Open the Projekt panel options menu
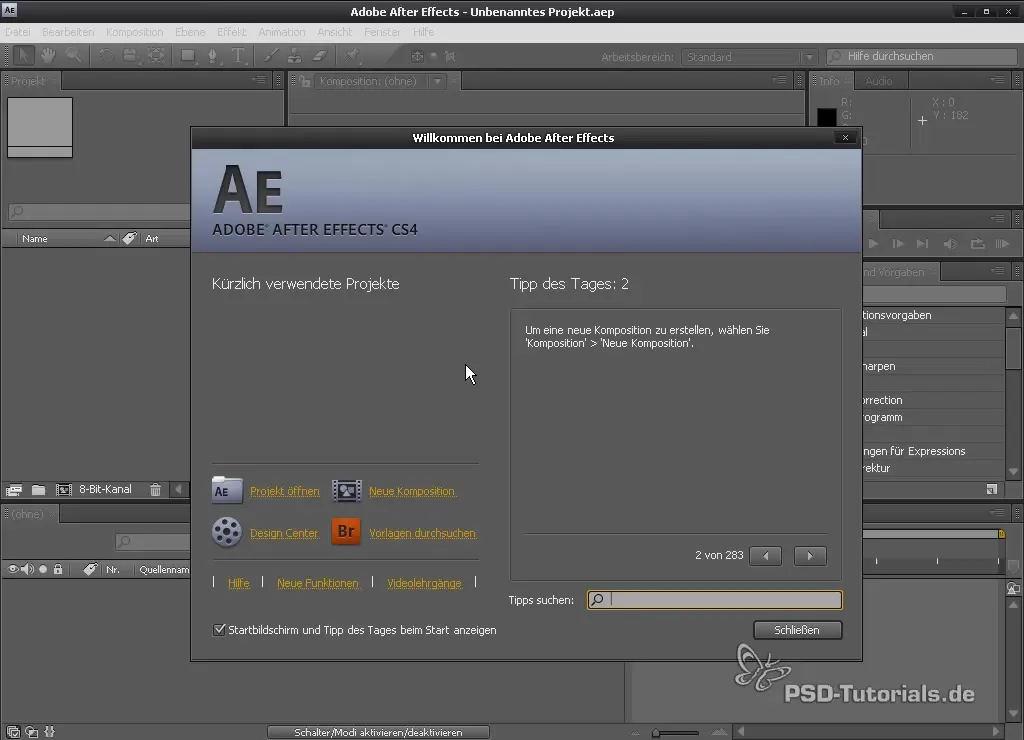This screenshot has width=1024, height=740. point(259,80)
